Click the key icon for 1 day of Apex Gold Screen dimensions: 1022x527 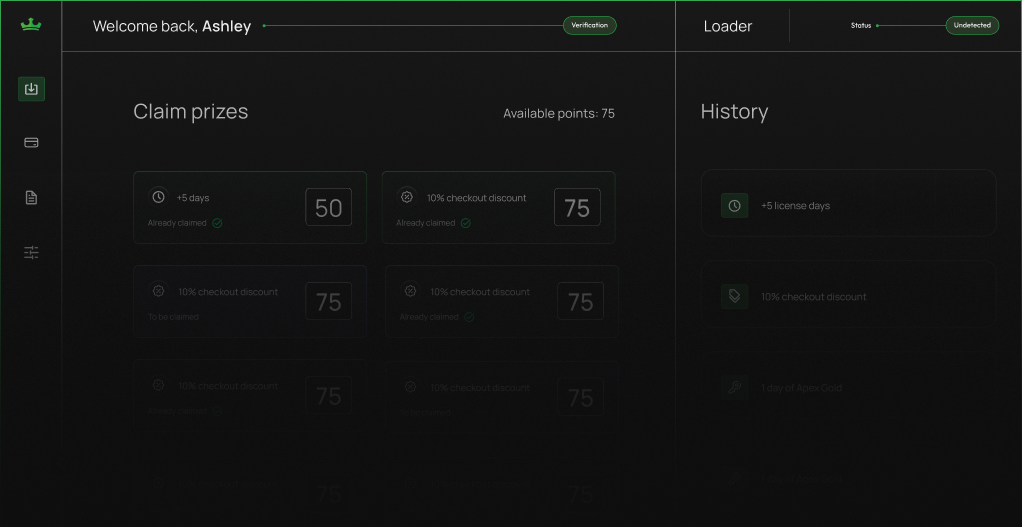click(734, 388)
